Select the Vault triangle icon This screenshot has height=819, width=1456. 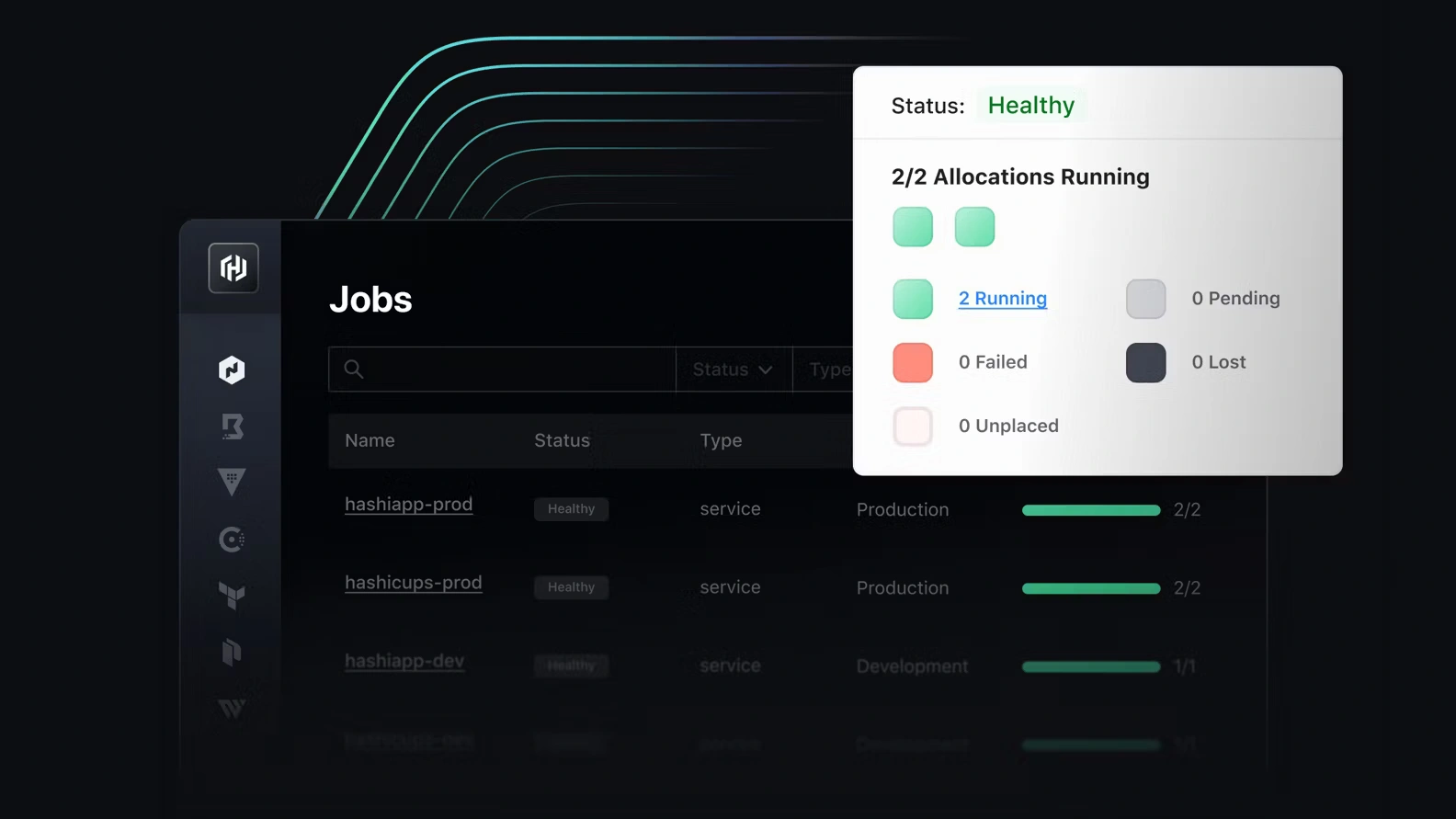click(x=232, y=482)
